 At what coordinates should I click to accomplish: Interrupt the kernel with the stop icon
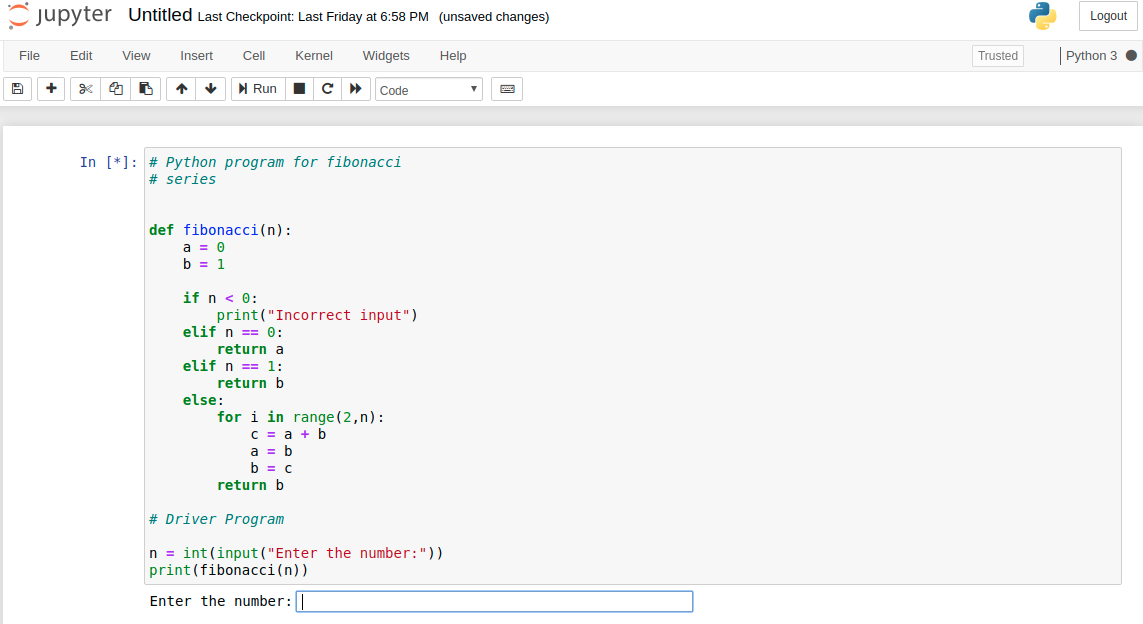299,89
